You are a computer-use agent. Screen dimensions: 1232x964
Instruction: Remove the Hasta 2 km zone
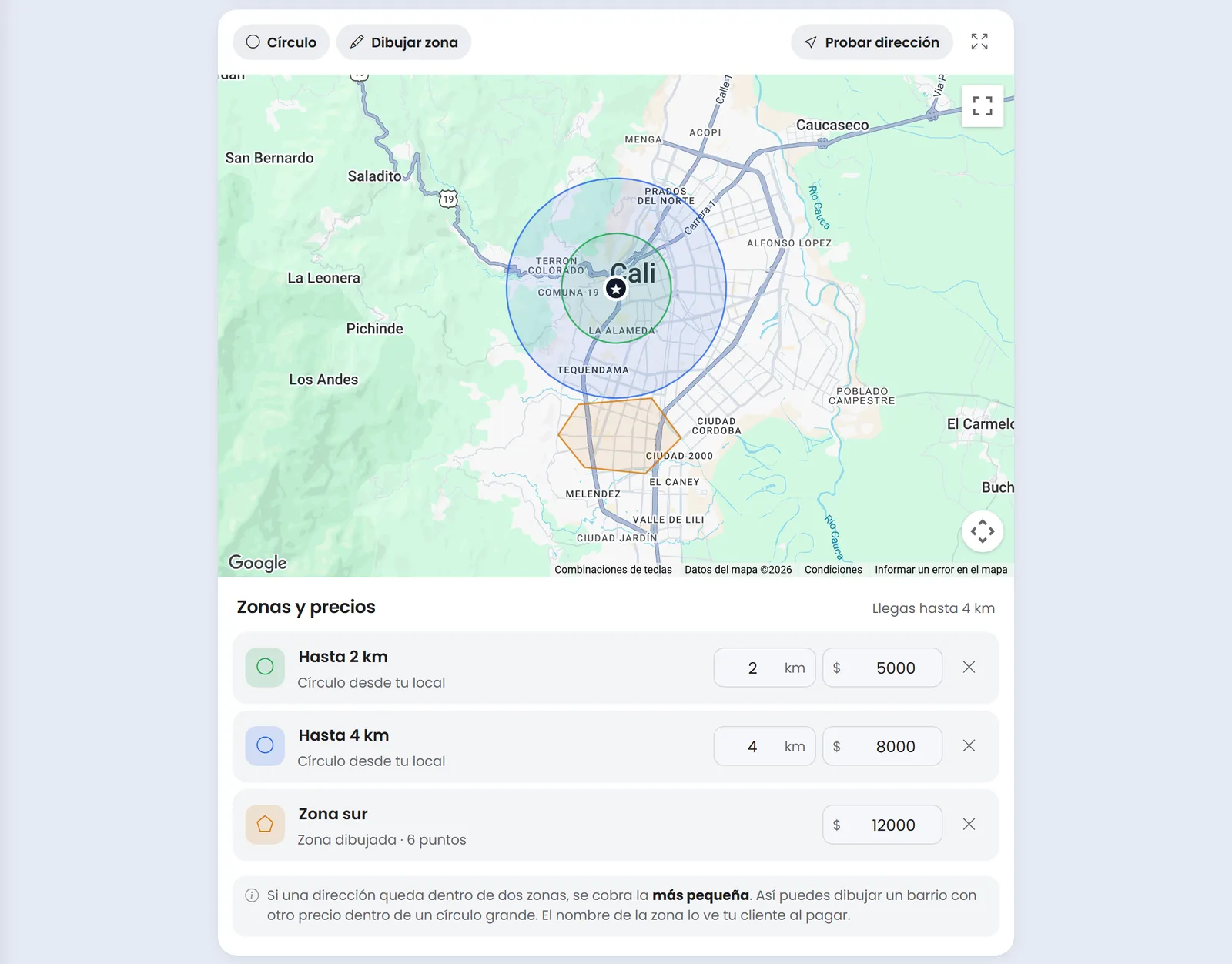(969, 667)
